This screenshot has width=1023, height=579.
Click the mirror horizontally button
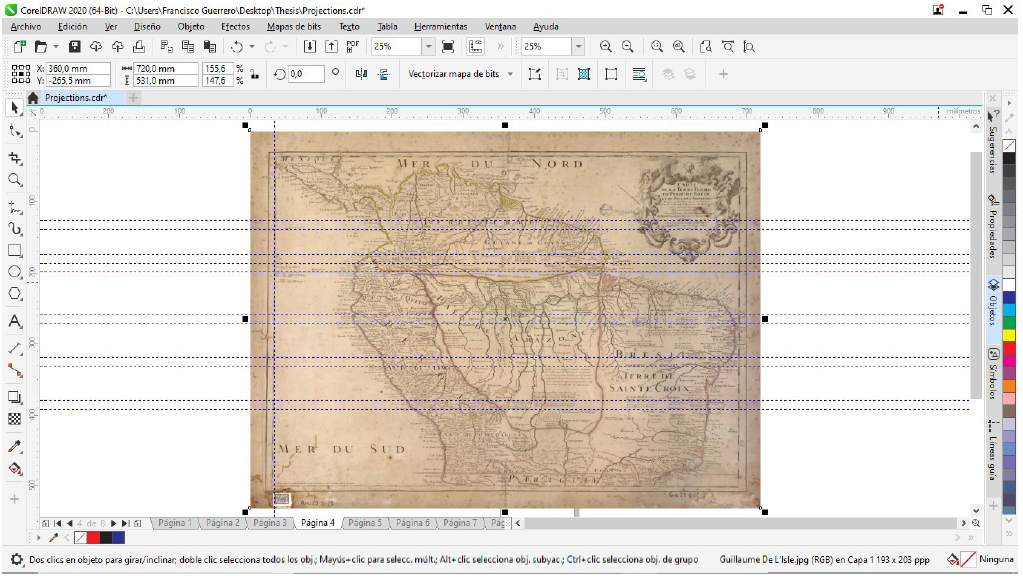pyautogui.click(x=362, y=74)
